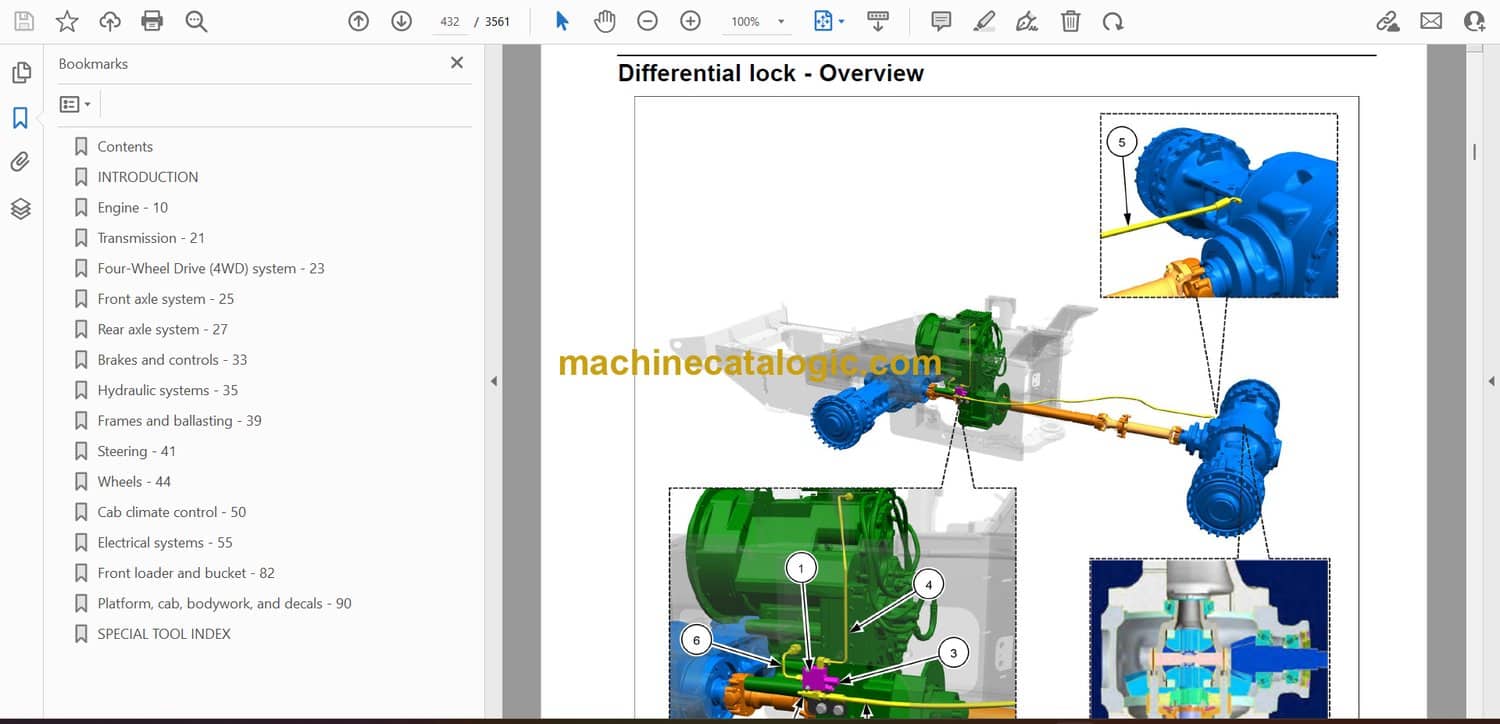Click the delete trash icon
Image resolution: width=1500 pixels, height=724 pixels.
point(1070,21)
